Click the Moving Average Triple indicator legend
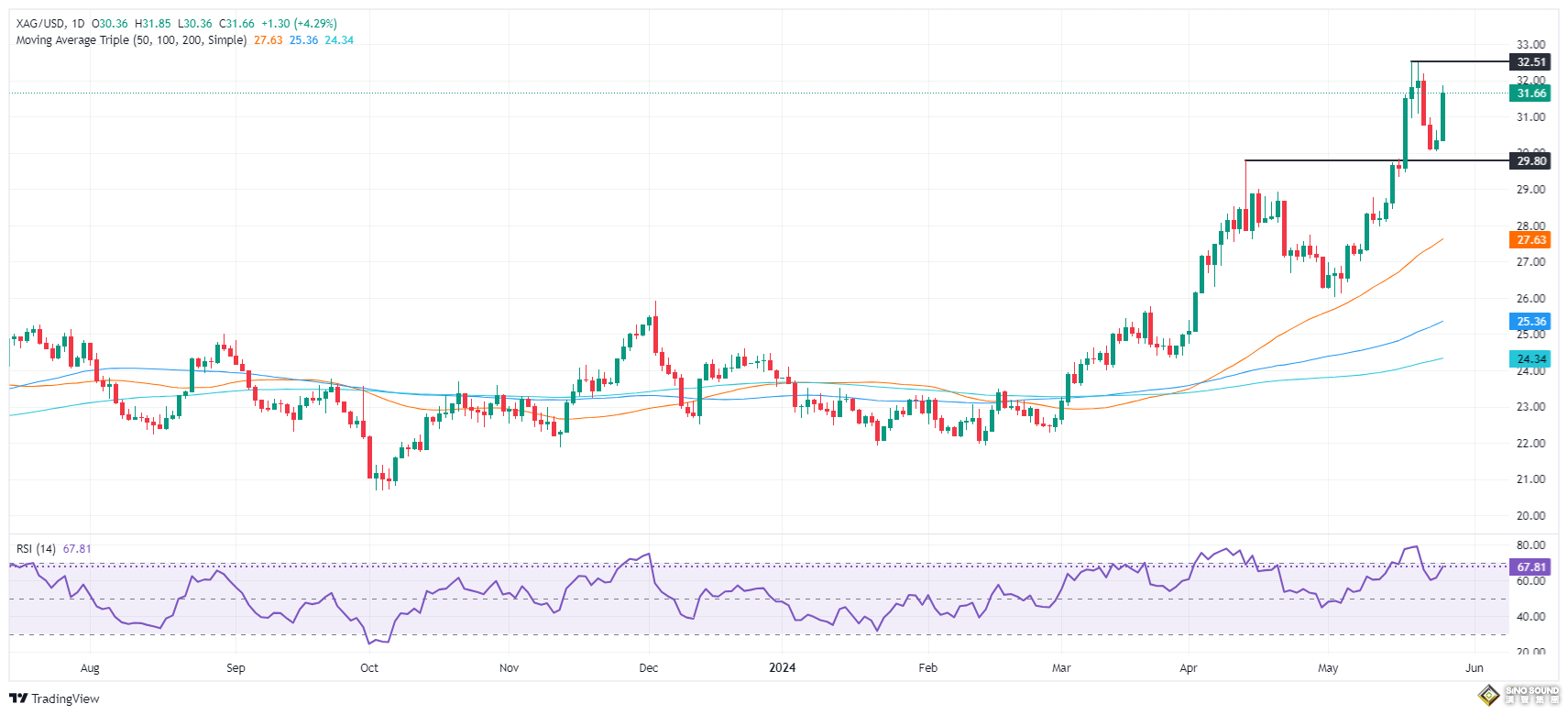The image size is (1568, 715). tap(131, 40)
